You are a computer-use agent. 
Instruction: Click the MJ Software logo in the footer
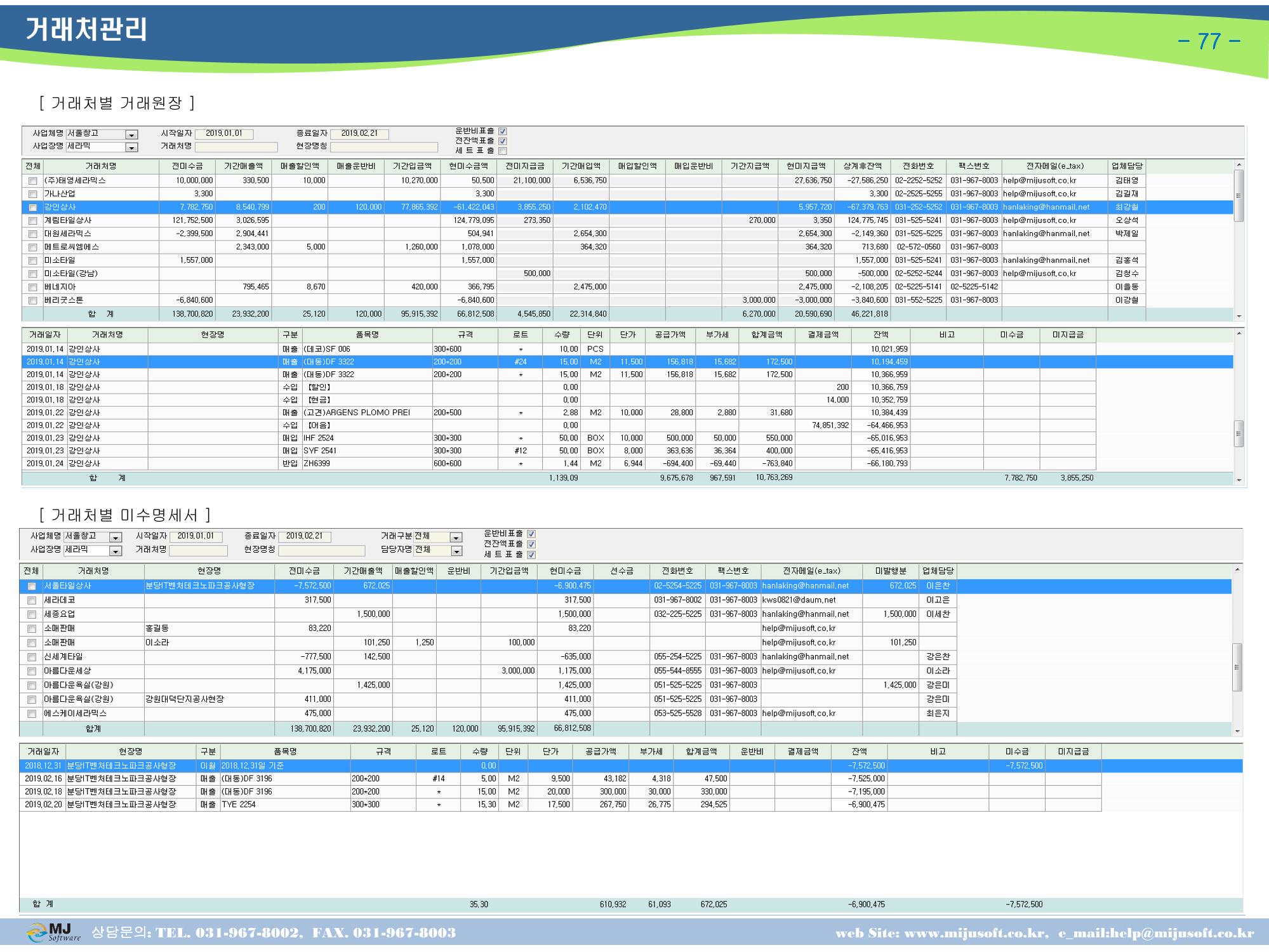click(x=53, y=932)
